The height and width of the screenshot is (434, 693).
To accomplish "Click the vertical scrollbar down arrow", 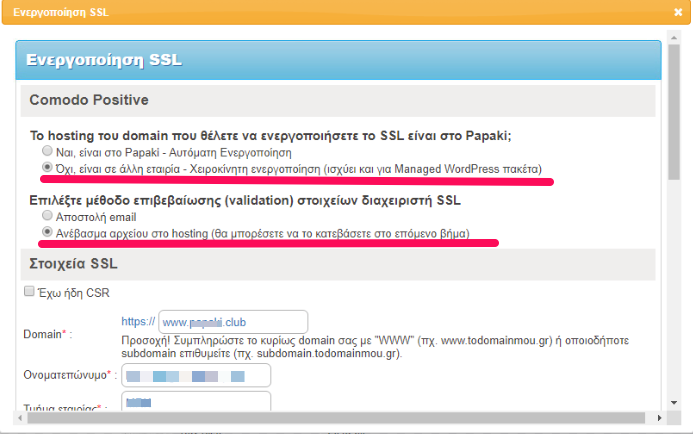I will (x=674, y=403).
